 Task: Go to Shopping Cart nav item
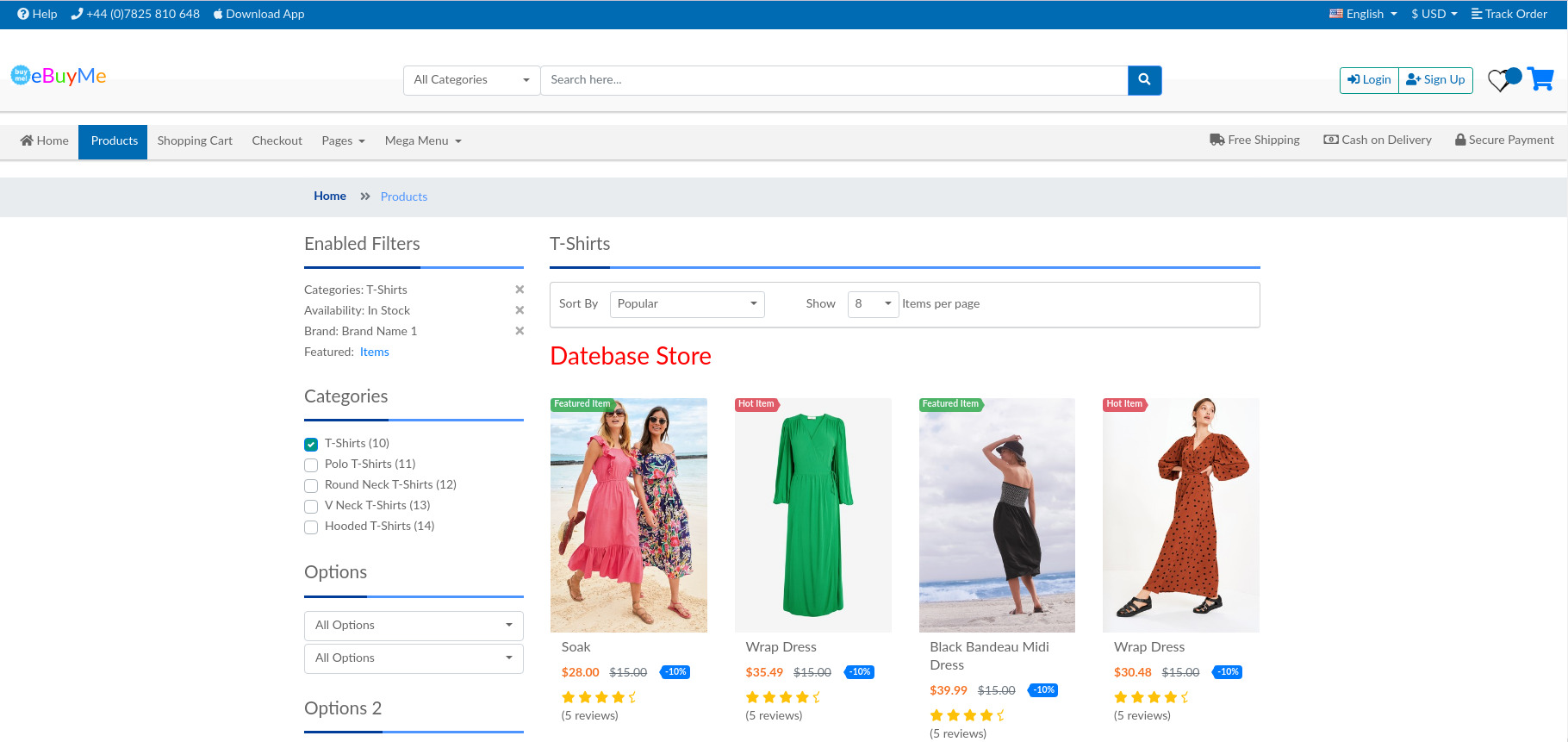tap(195, 141)
